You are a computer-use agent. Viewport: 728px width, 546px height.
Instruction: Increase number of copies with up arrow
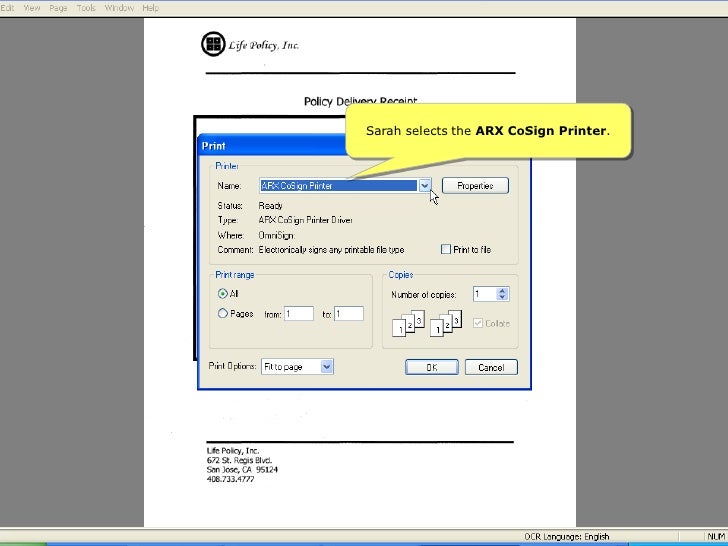[502, 291]
